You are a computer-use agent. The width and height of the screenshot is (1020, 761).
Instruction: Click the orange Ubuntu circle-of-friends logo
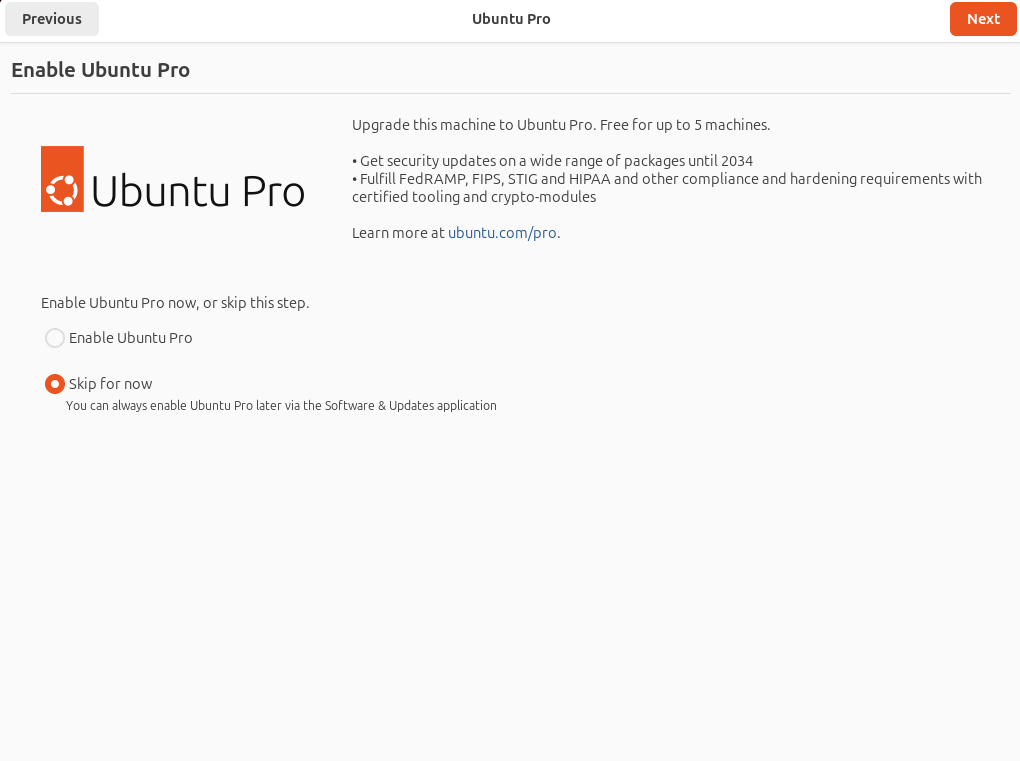click(62, 179)
